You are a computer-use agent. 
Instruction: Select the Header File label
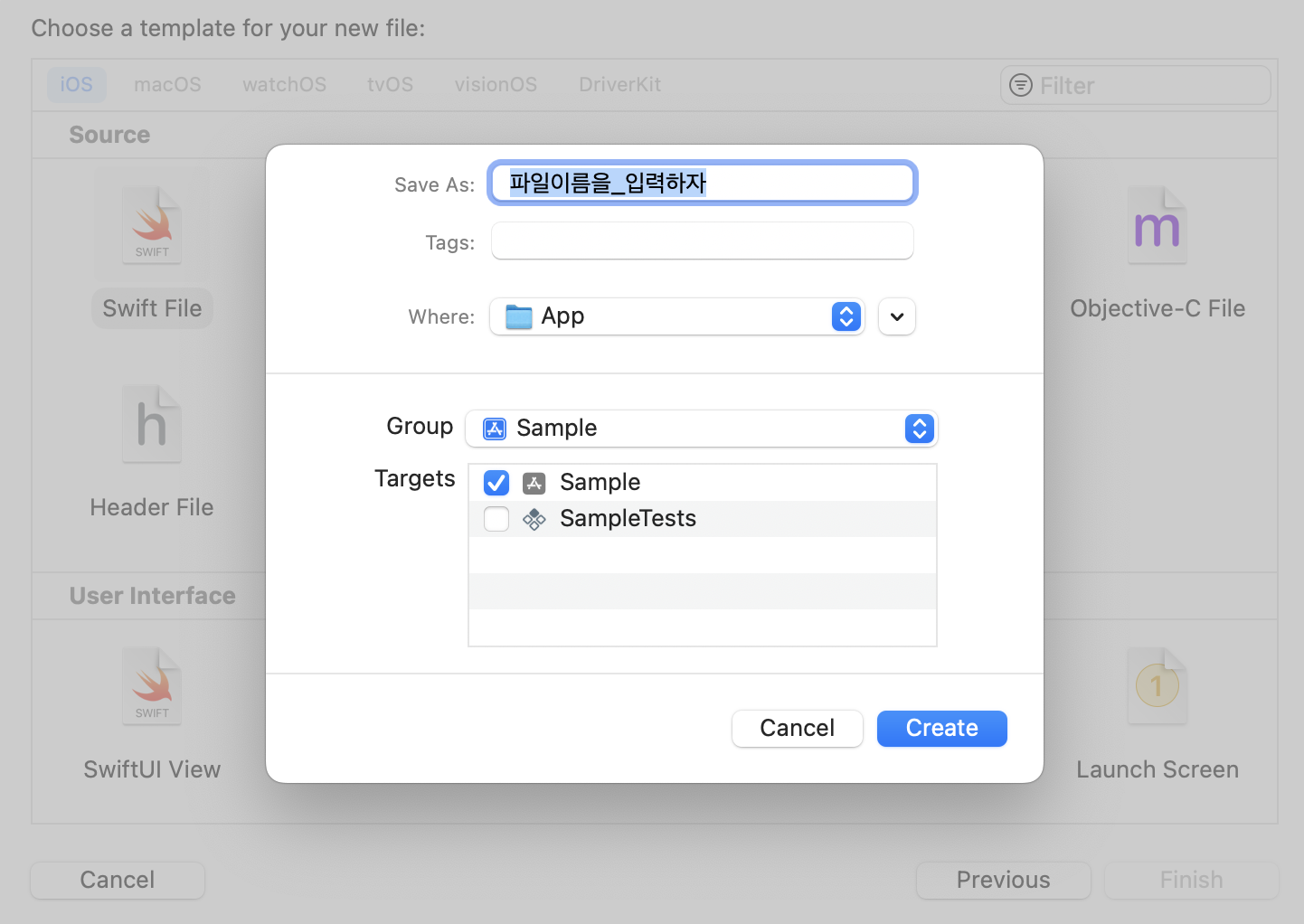[152, 507]
